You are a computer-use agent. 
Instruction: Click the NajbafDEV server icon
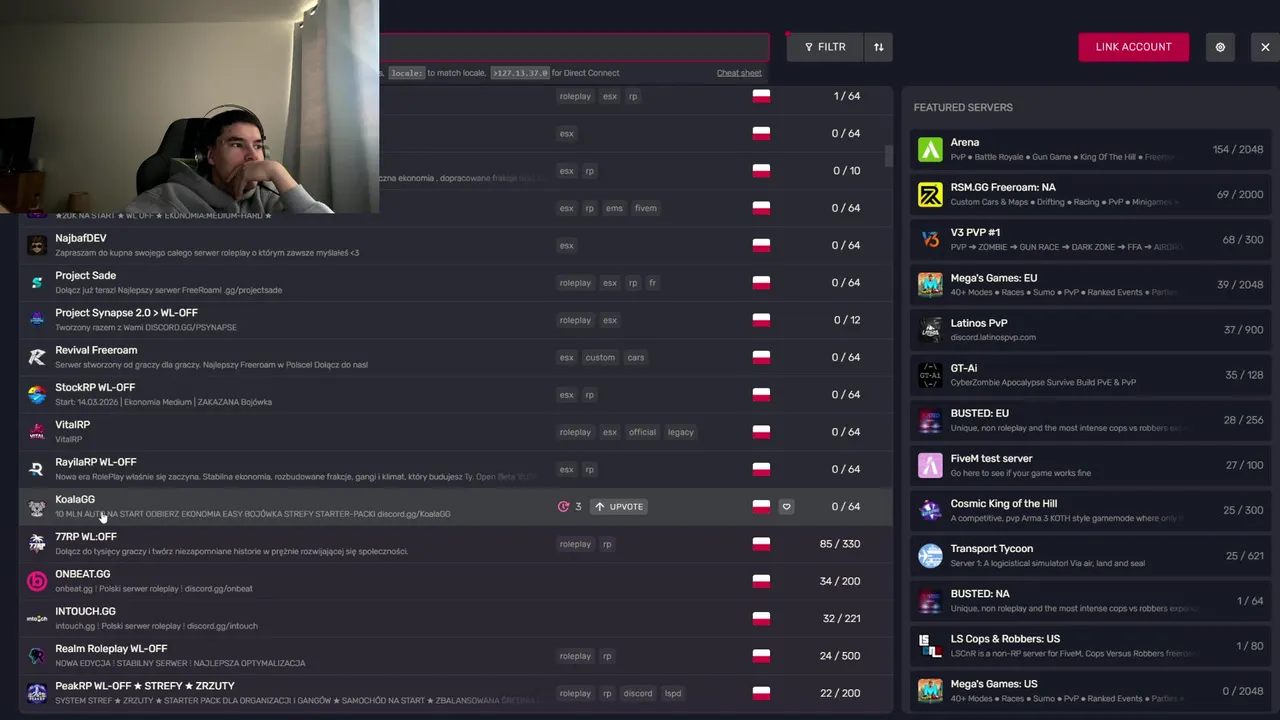point(37,245)
